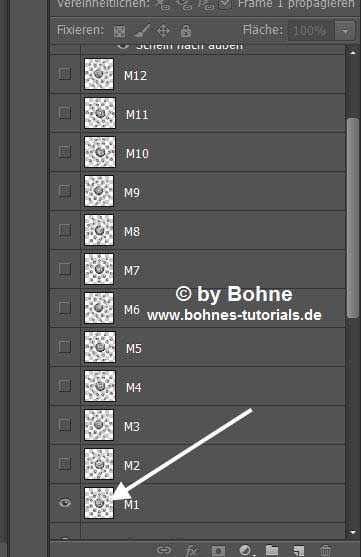Viewport: 361px width, 557px height.
Task: Add a layer mask icon
Action: click(x=218, y=550)
